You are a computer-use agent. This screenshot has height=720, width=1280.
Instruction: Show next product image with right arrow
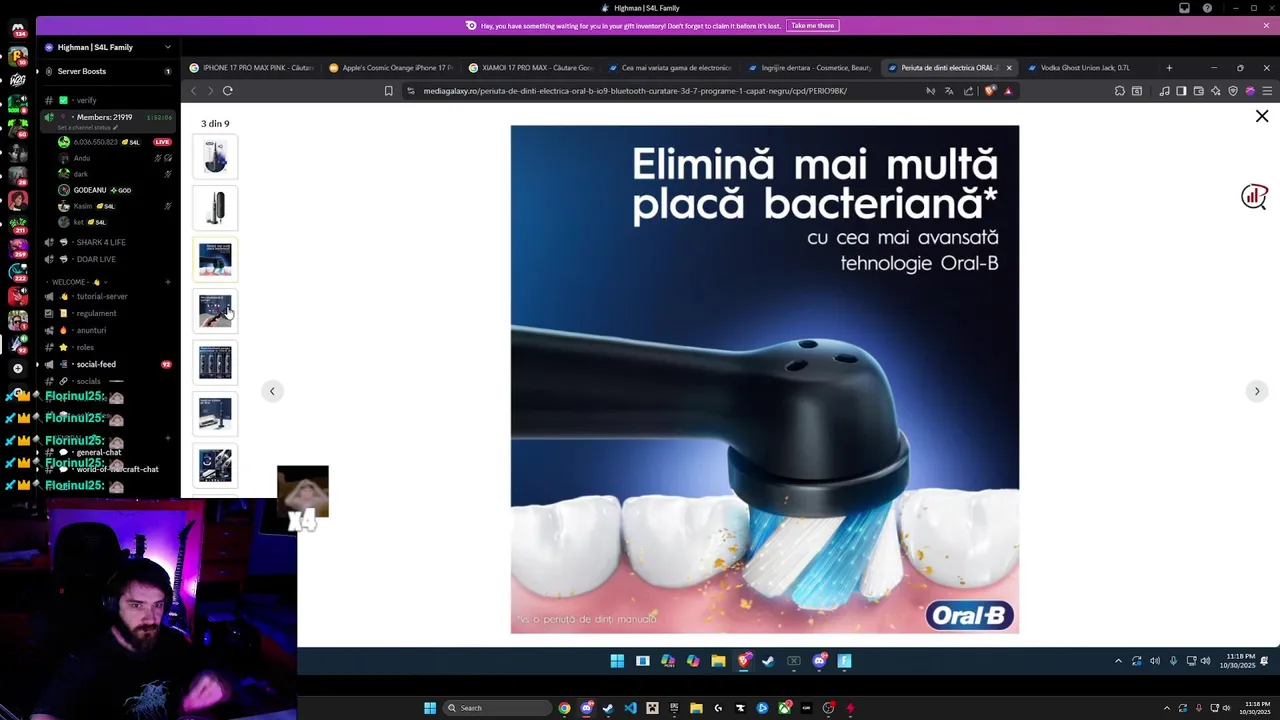click(1257, 391)
